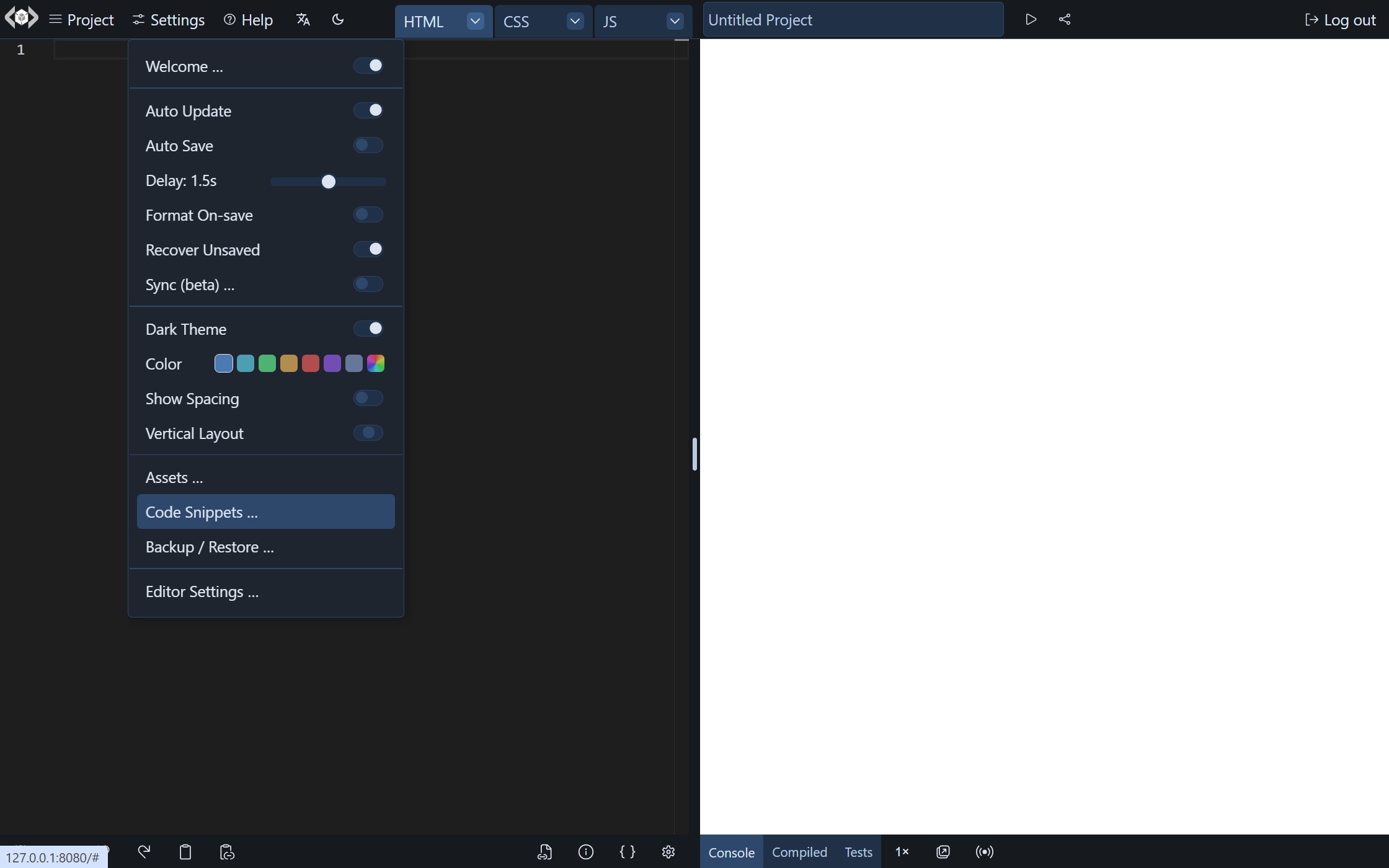The width and height of the screenshot is (1389, 868).
Task: Click the console information icon
Action: coord(586,851)
